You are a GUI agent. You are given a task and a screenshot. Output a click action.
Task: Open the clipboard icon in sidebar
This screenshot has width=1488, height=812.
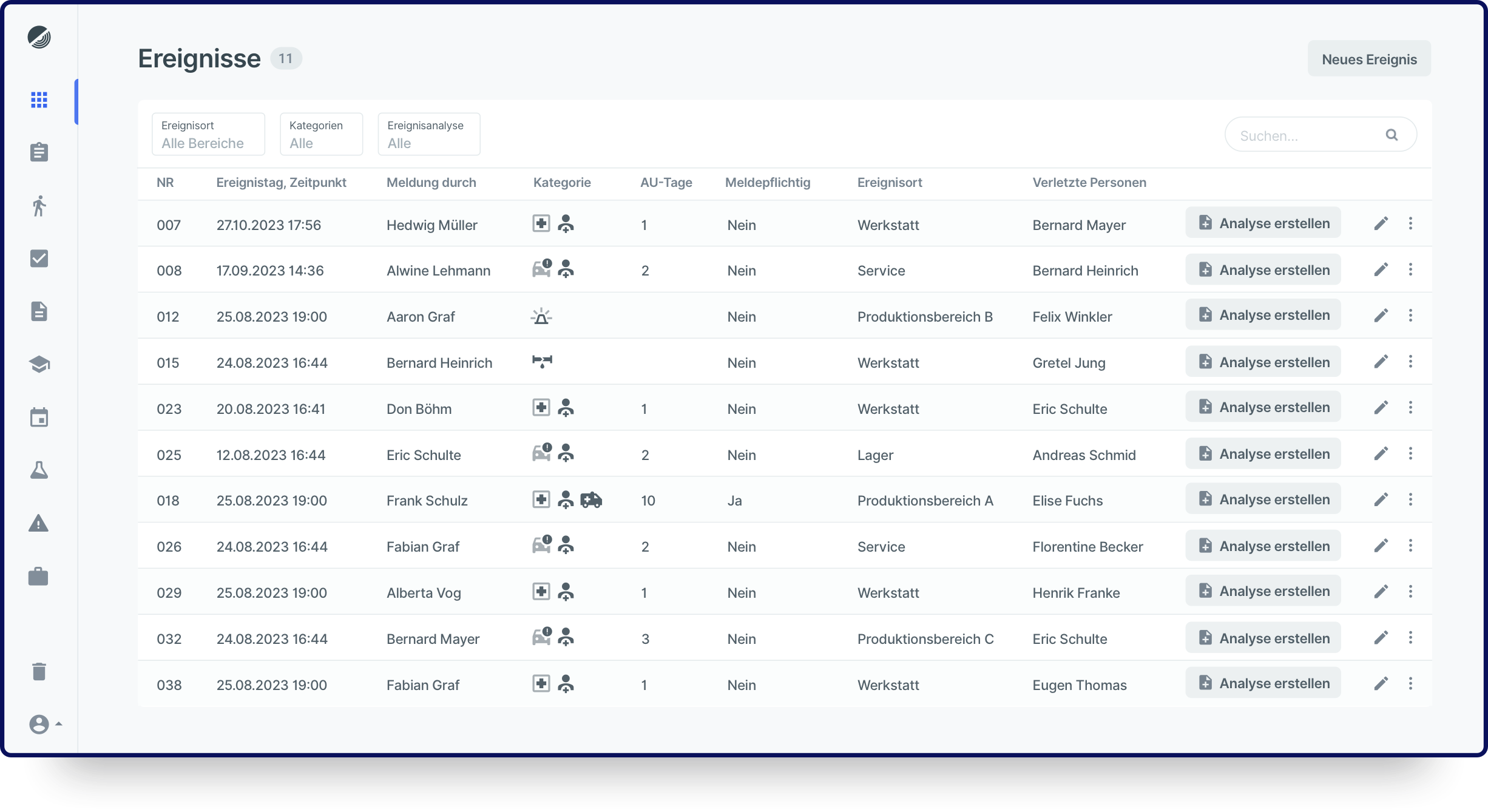pos(39,152)
